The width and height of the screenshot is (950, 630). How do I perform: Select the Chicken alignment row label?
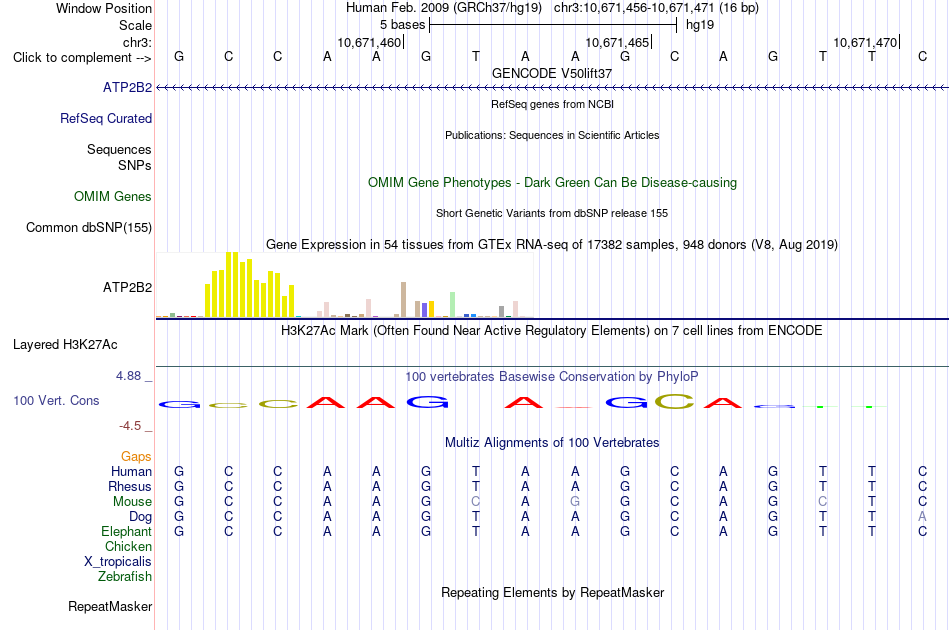128,546
